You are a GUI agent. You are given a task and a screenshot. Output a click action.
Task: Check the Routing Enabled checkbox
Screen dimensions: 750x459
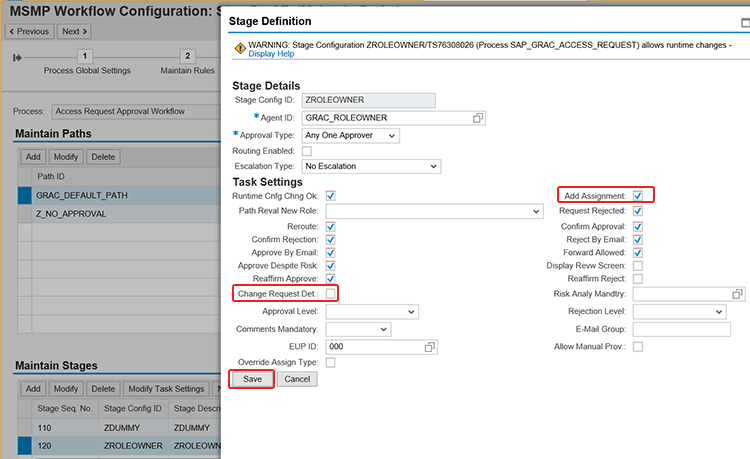point(307,151)
